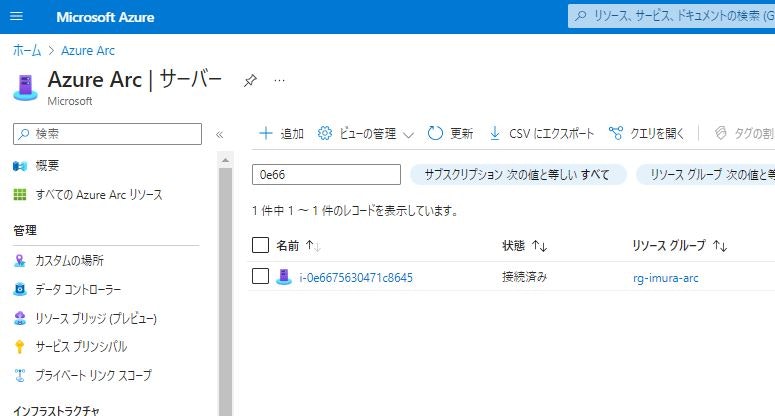Click the green grid all-resources icon

pos(20,195)
